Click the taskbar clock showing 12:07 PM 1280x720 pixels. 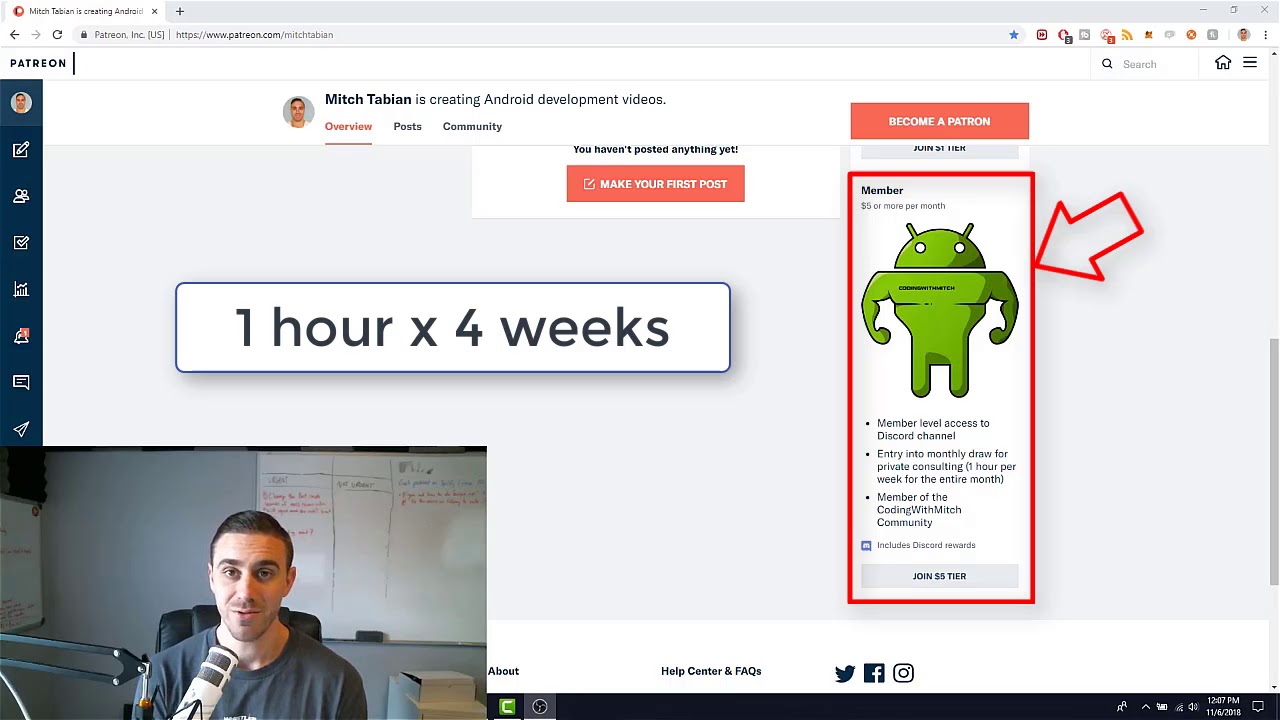1224,707
